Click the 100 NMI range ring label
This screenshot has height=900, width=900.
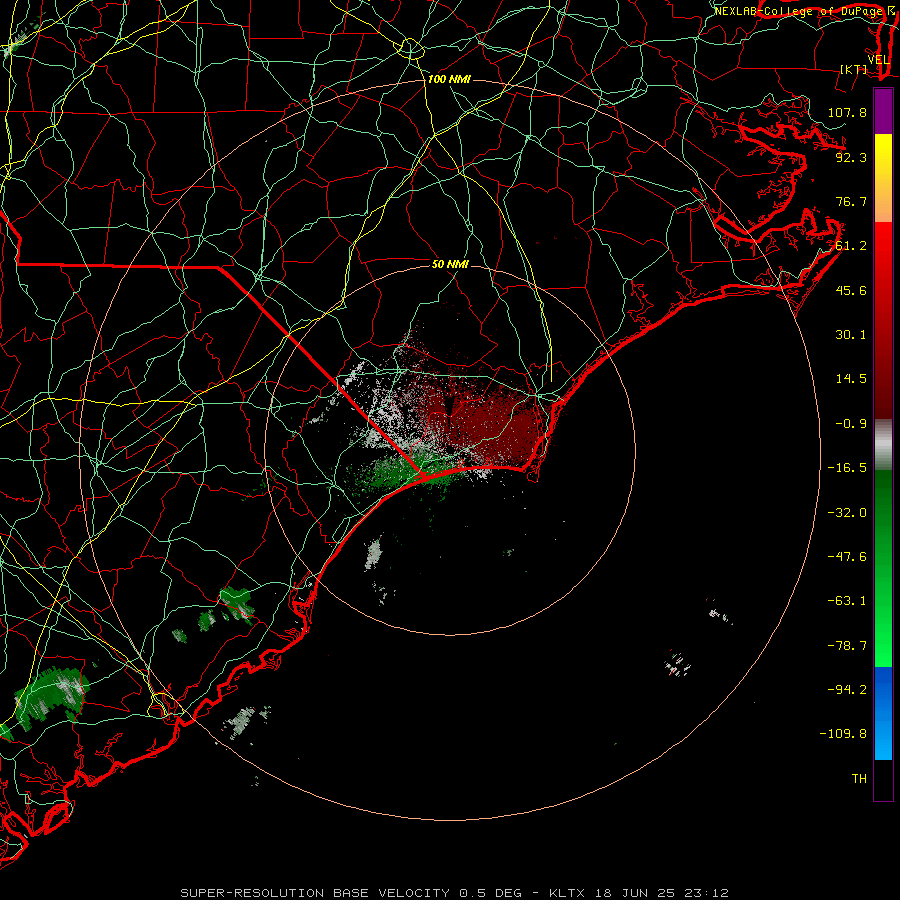click(x=449, y=79)
